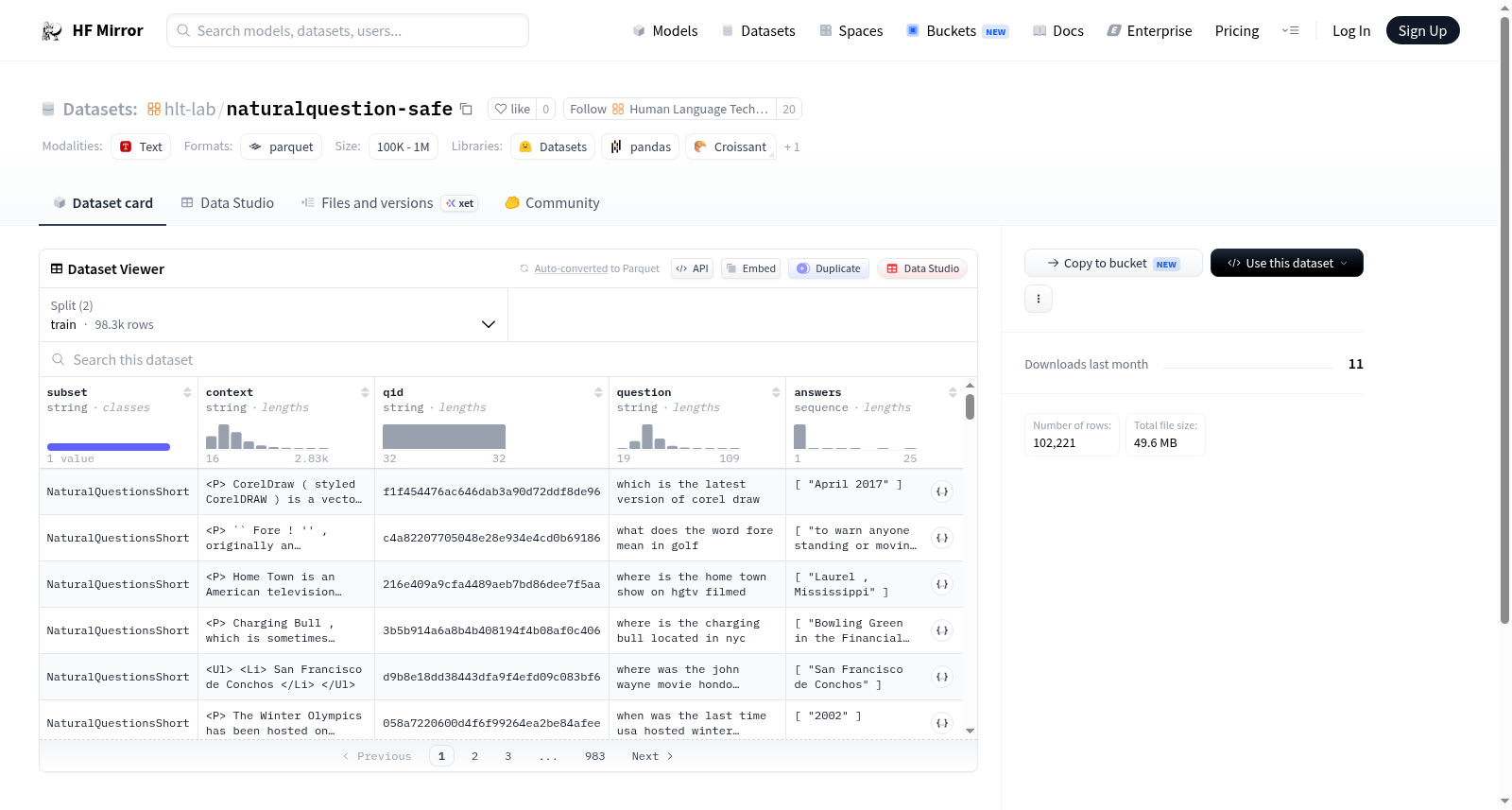Click the pandas library tag
This screenshot has height=810, width=1512.
point(640,146)
